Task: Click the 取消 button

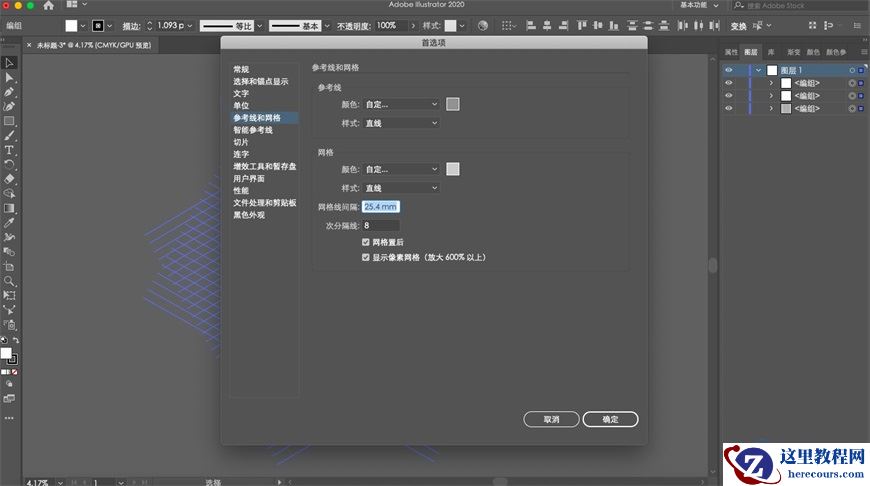Action: 552,419
